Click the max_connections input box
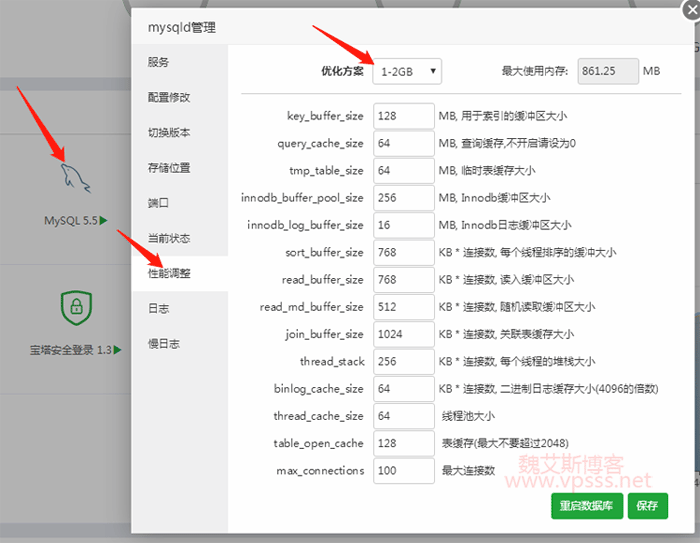Screen dimensions: 700x543 (x=403, y=470)
